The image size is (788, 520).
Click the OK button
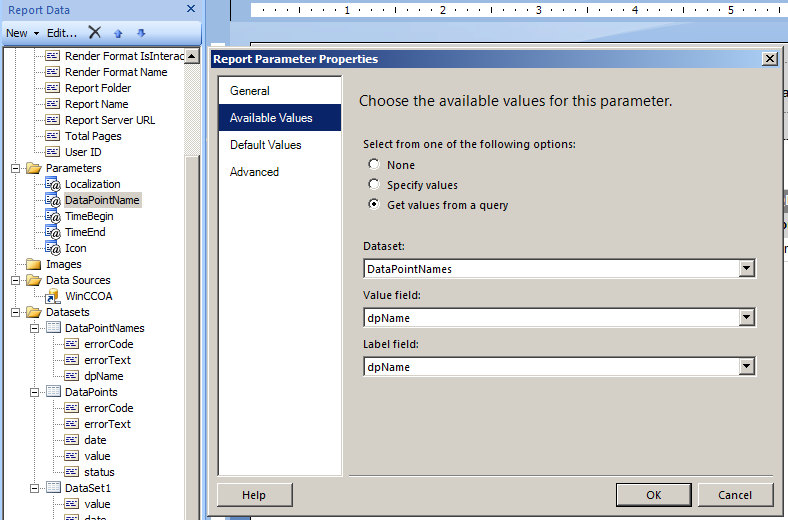653,495
